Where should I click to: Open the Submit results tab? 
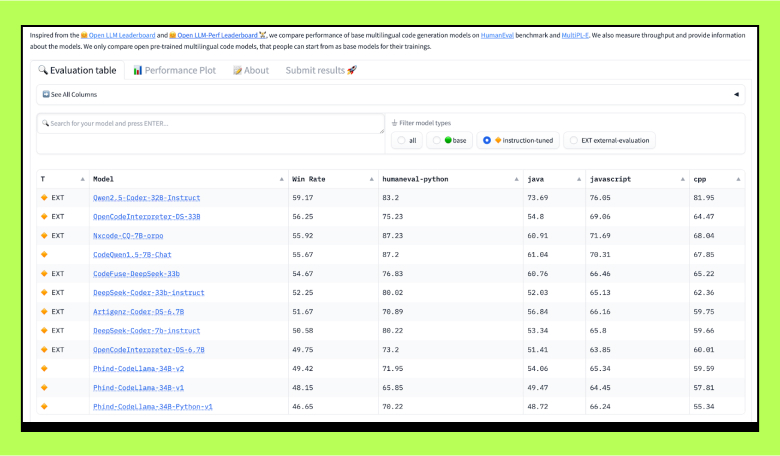[320, 70]
